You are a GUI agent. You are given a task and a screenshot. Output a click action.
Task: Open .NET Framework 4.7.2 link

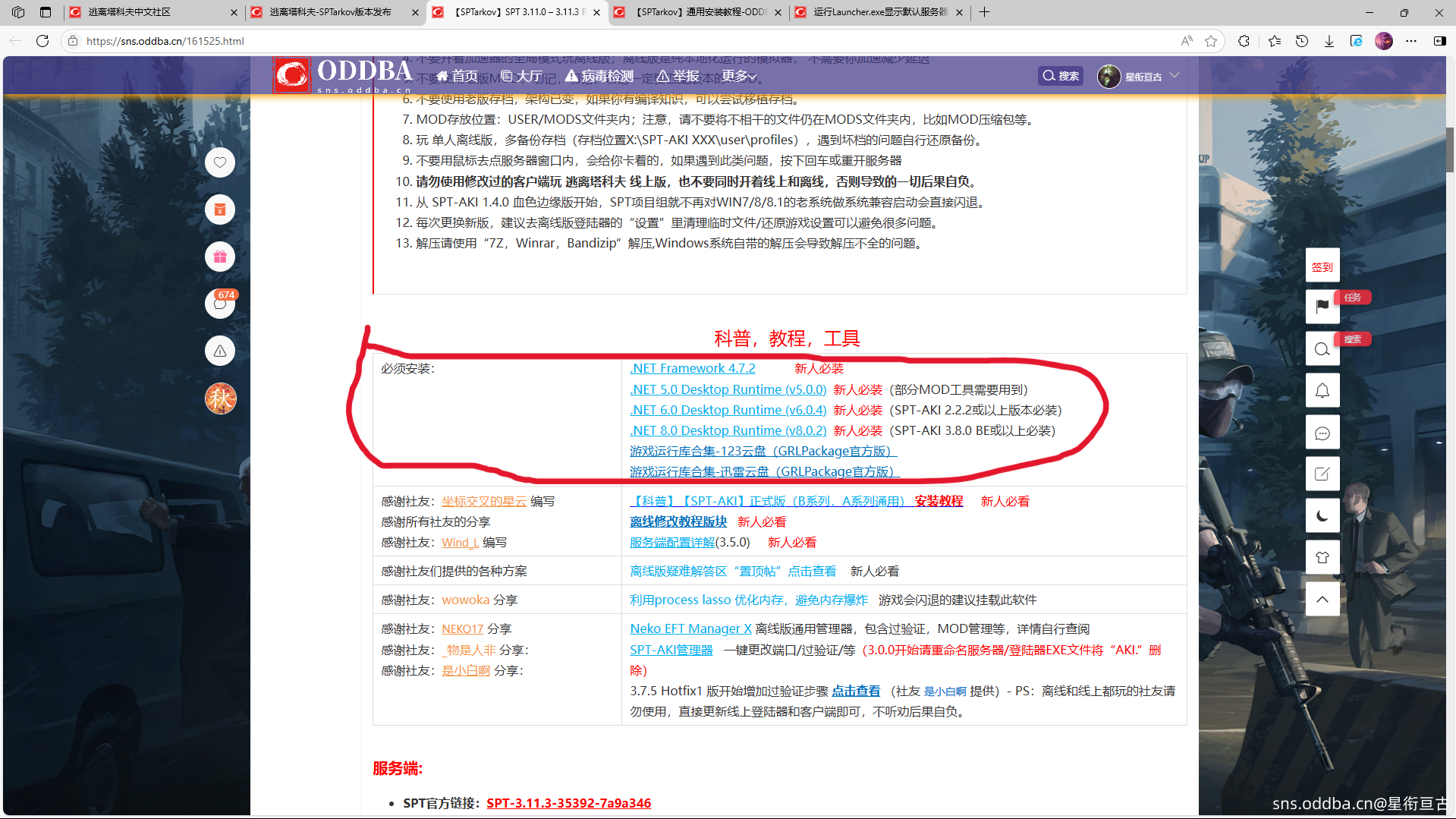693,368
